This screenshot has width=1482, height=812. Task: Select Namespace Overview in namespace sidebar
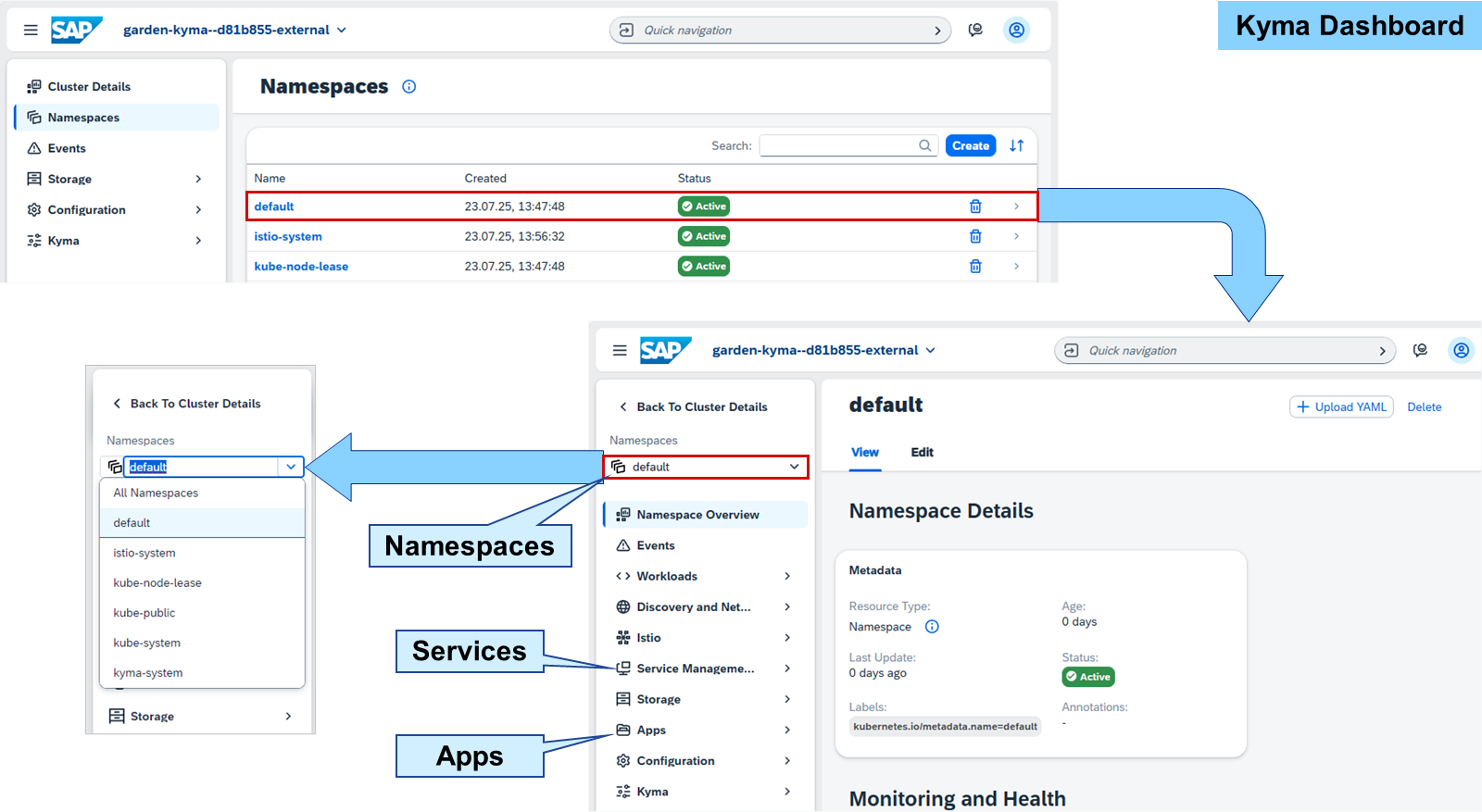(x=706, y=515)
